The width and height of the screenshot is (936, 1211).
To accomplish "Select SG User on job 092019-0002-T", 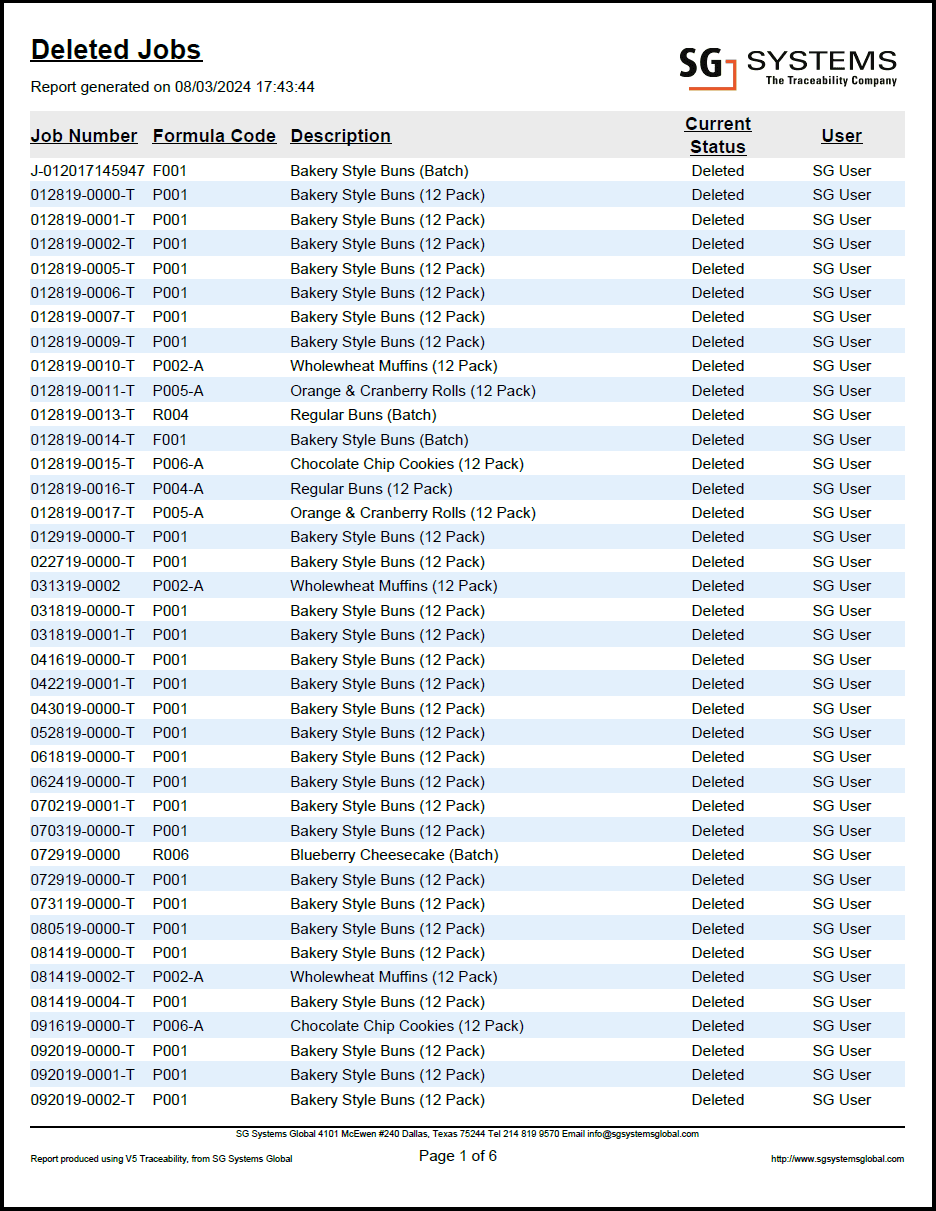I will coord(841,1099).
